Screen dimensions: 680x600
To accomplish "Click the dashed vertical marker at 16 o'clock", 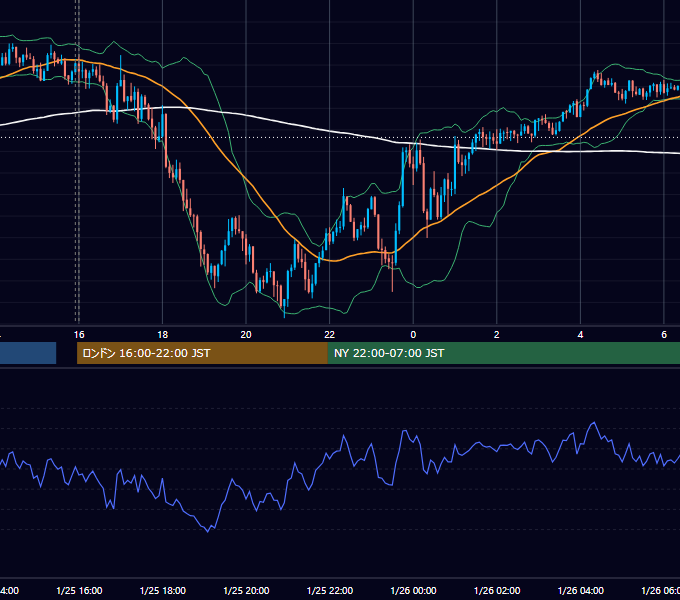I will [x=78, y=161].
